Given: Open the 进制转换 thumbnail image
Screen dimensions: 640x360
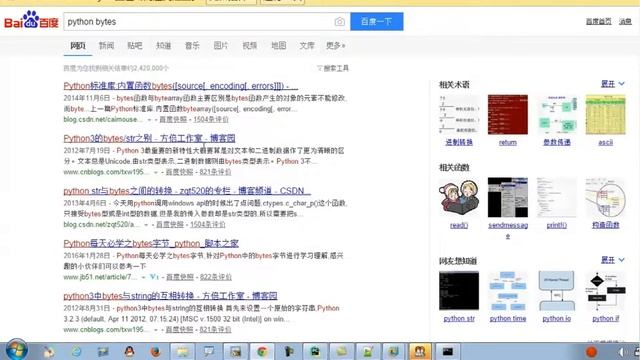Looking at the screenshot, I should coord(459,115).
